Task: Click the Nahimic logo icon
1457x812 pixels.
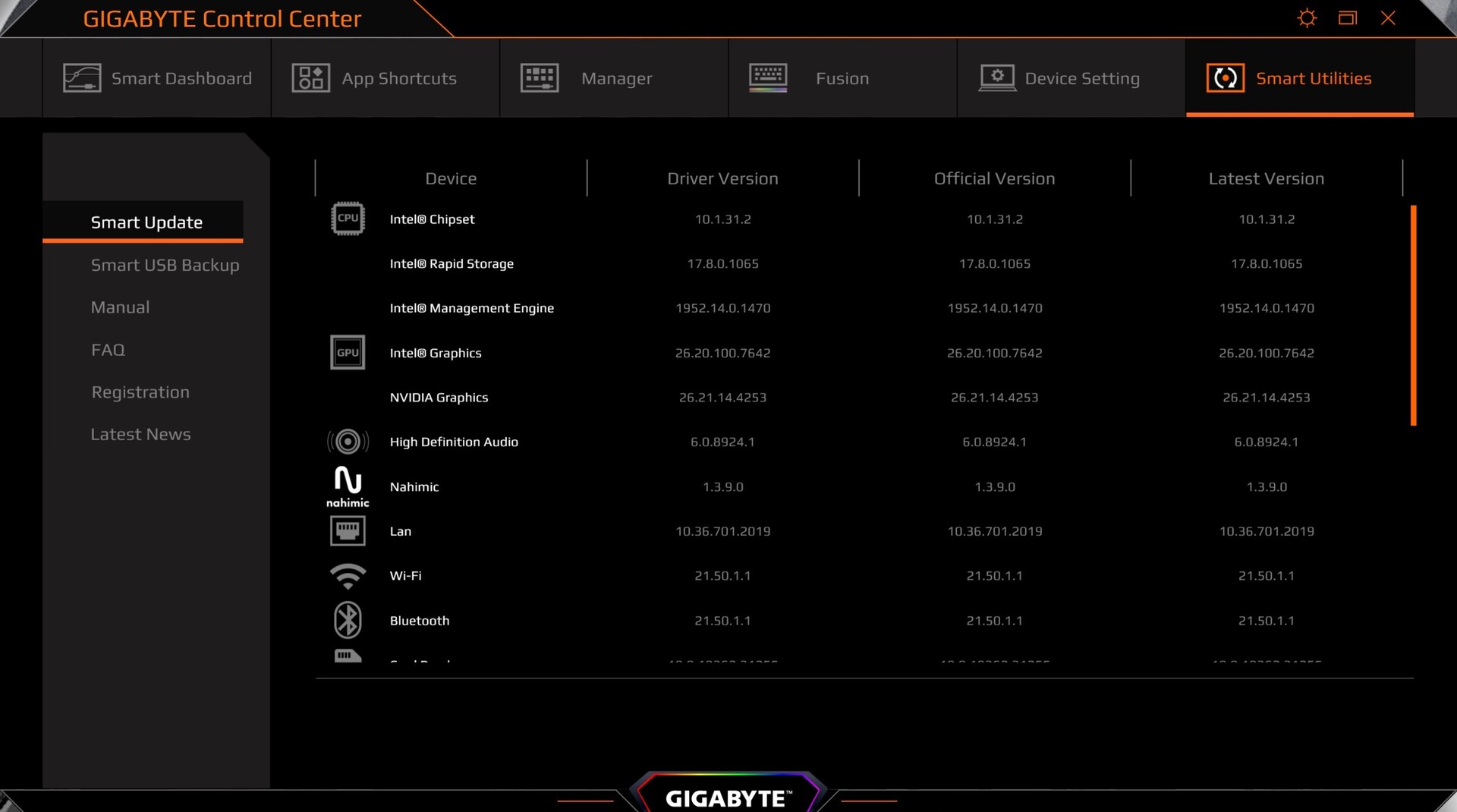Action: pos(348,486)
